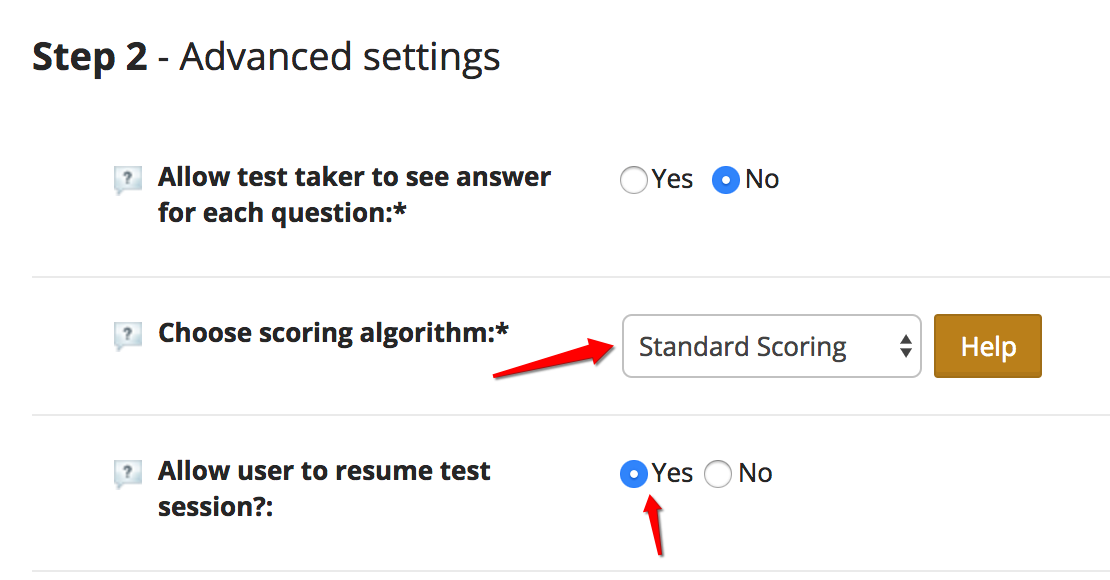This screenshot has height=580, width=1110.
Task: Enable Yes radio for resuming test session
Action: [x=634, y=474]
